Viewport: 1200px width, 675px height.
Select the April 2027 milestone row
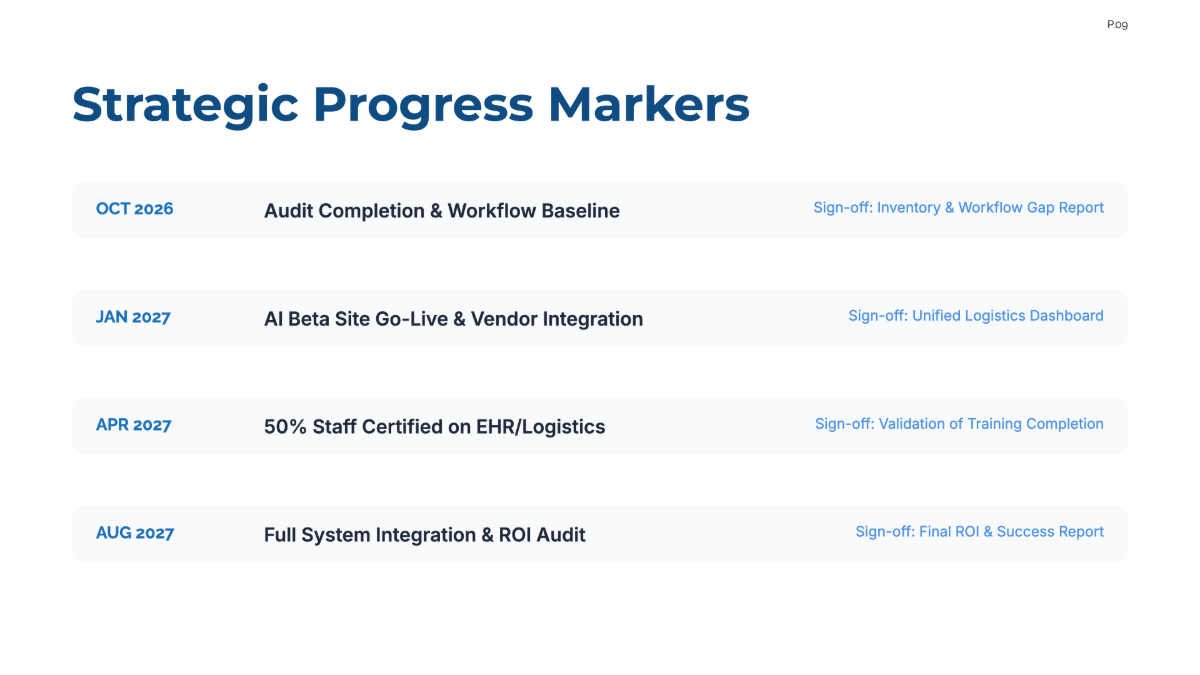point(600,426)
